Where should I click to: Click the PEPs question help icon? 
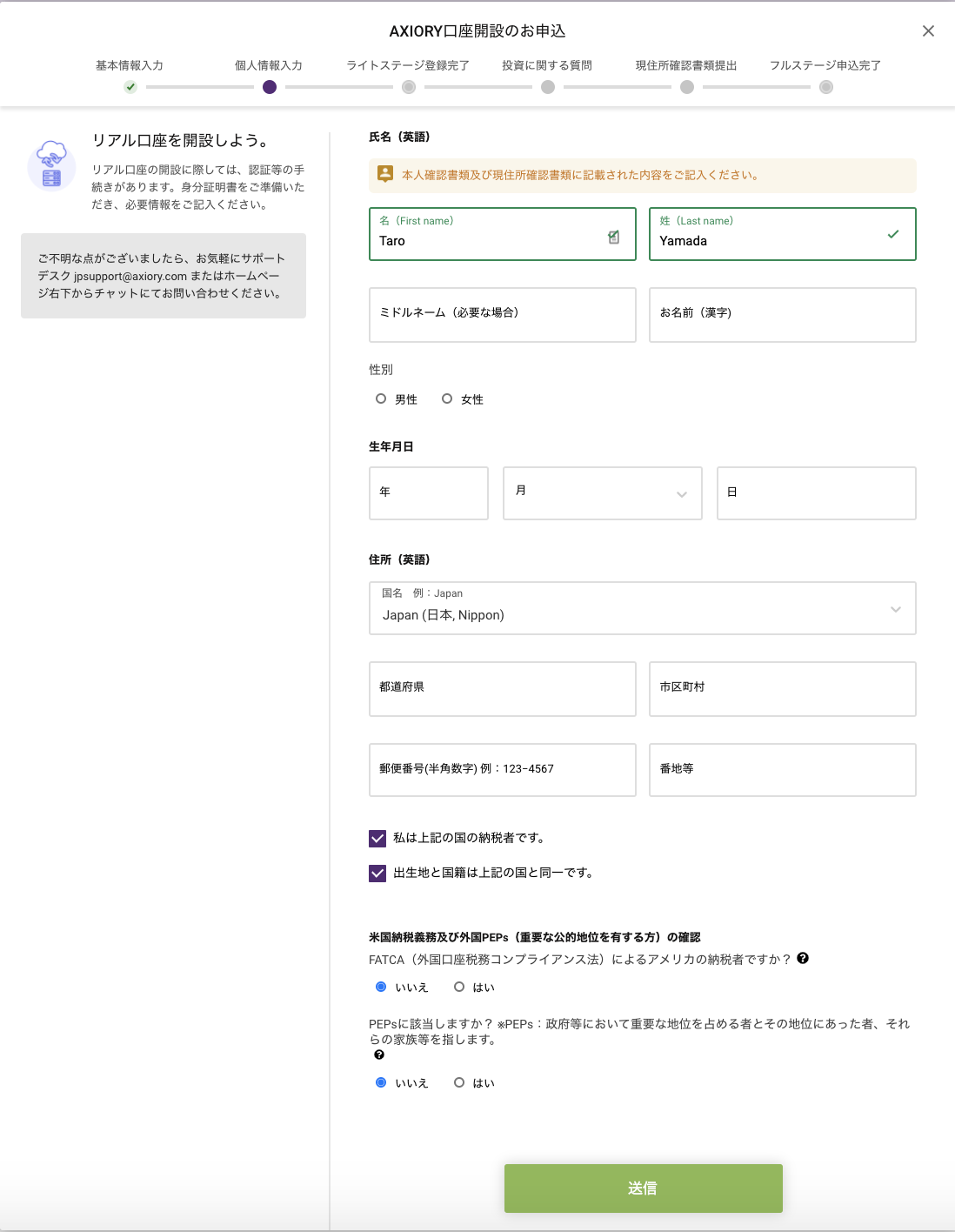tap(379, 1055)
